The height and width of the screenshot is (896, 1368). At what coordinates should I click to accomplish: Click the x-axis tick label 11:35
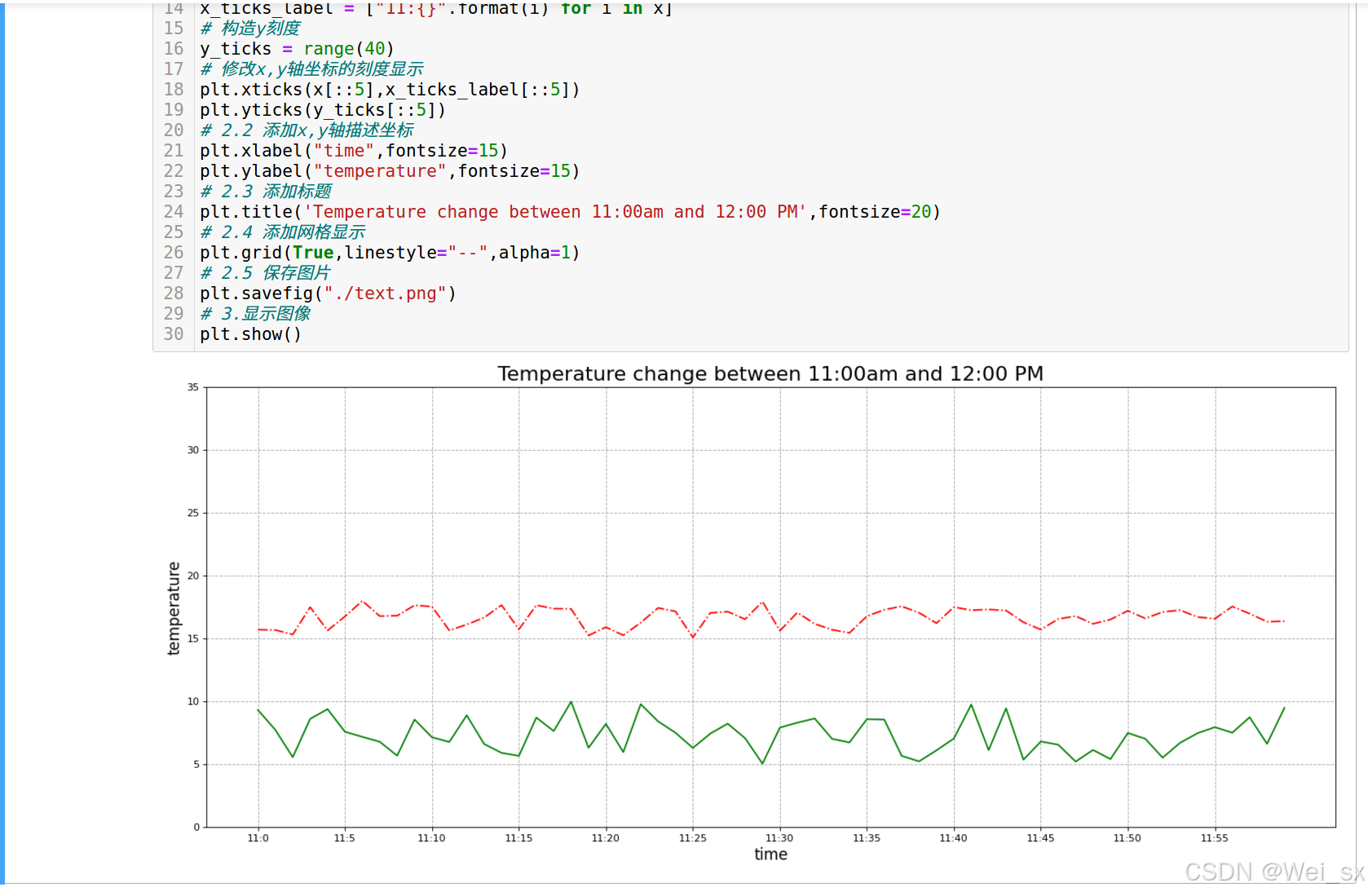tap(867, 838)
